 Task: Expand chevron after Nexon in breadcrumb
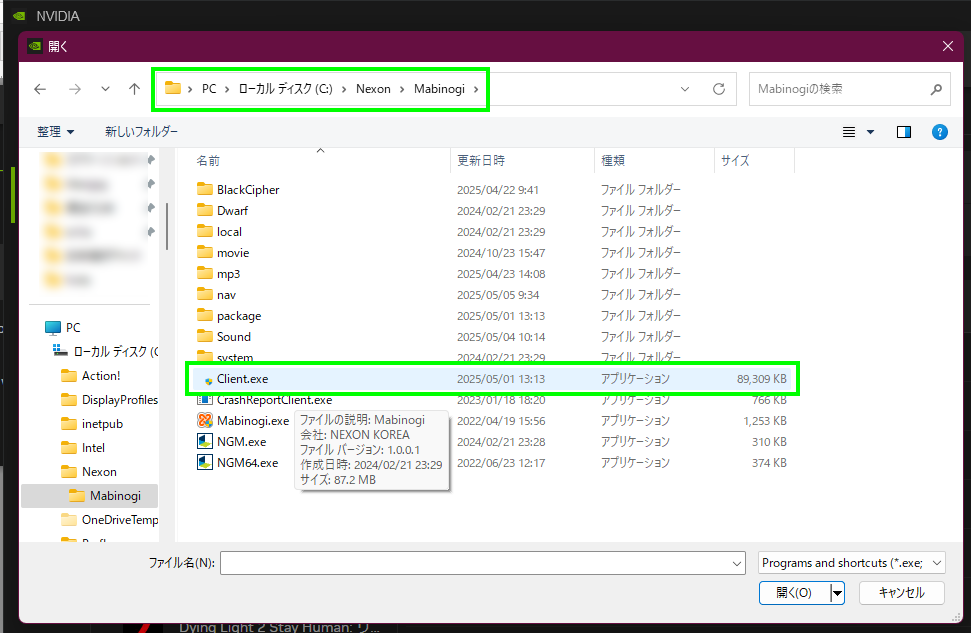402,89
